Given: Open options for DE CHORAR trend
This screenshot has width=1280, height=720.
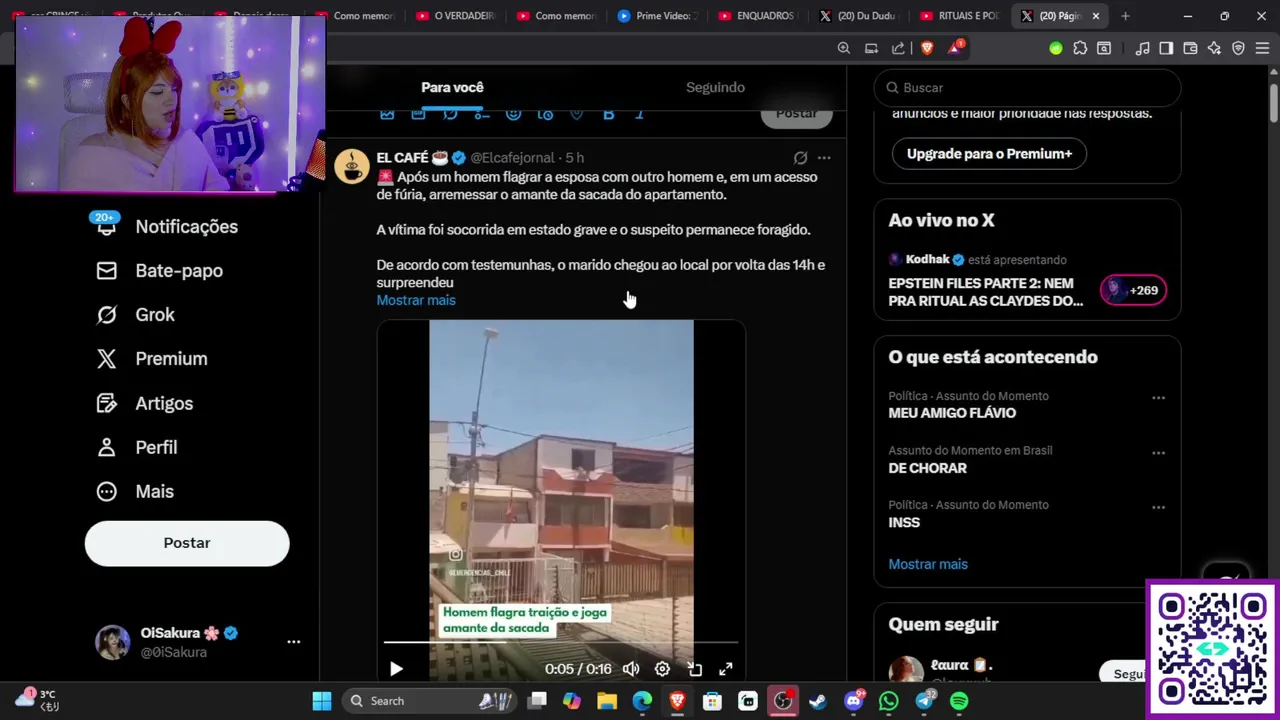Looking at the screenshot, I should click(1158, 453).
